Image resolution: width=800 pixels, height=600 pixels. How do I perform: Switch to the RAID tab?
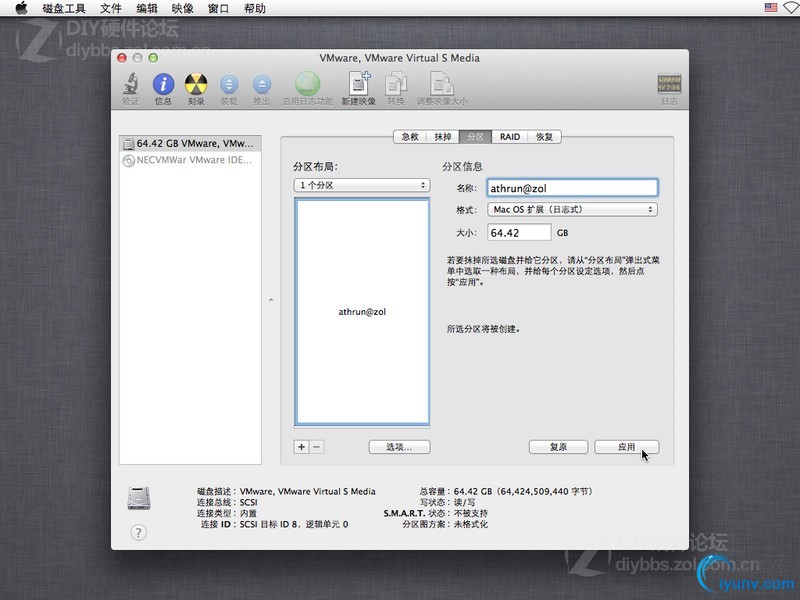pyautogui.click(x=510, y=137)
